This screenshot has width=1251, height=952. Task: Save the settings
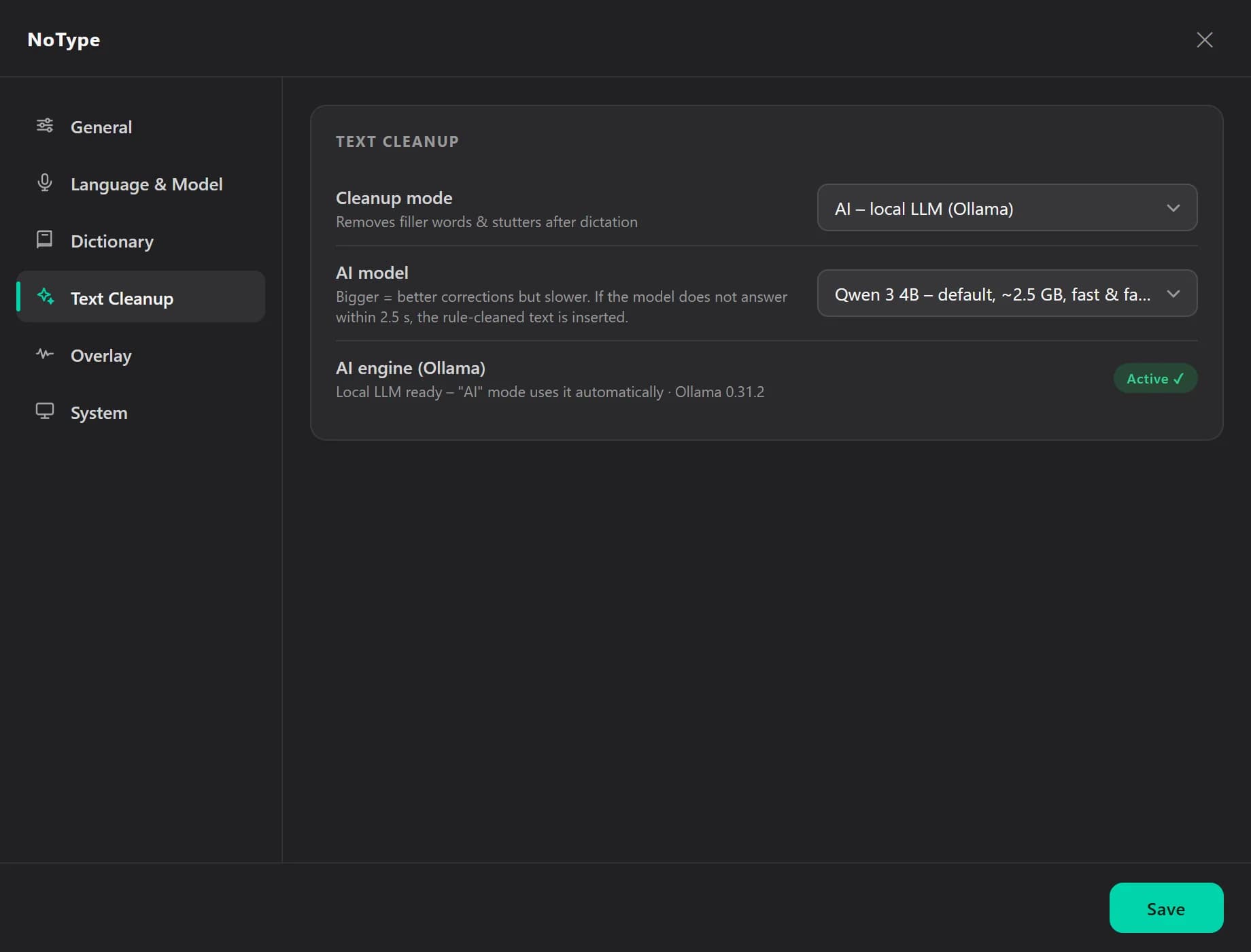click(x=1166, y=908)
